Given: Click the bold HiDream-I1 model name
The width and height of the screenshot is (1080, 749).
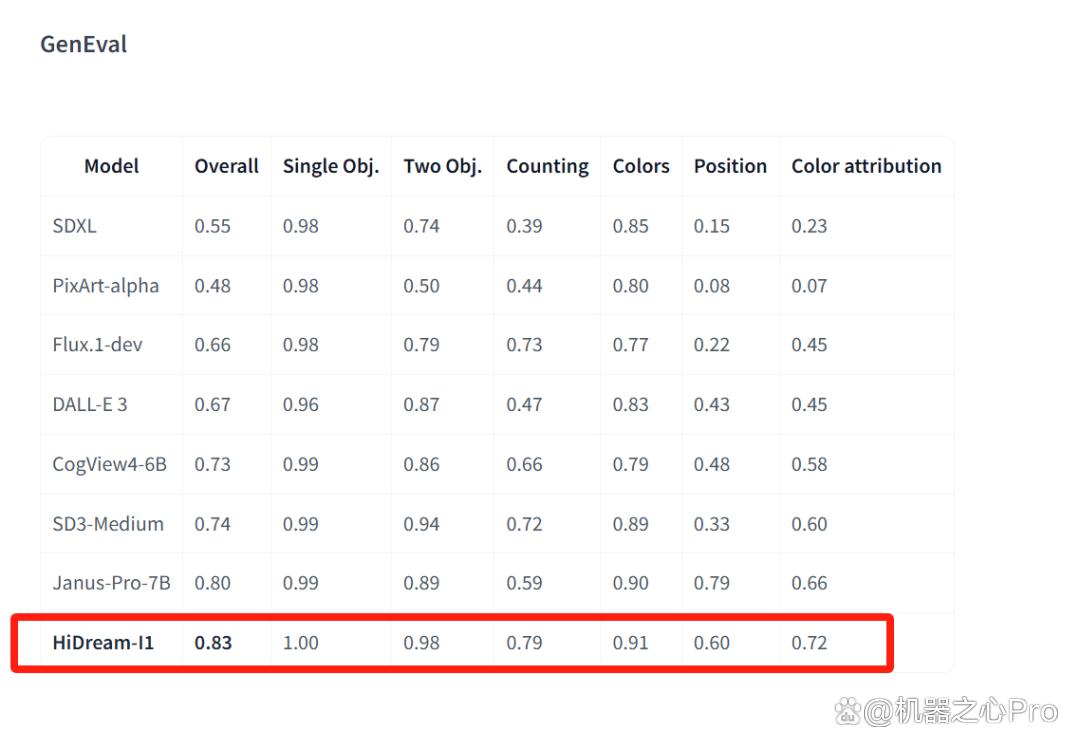Looking at the screenshot, I should (x=103, y=643).
